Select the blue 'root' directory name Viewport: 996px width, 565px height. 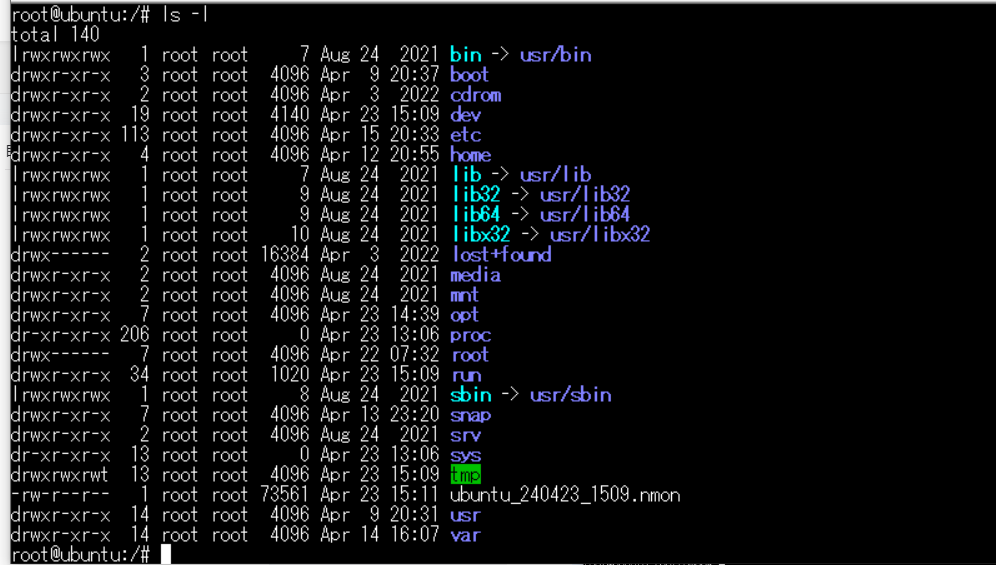[471, 355]
